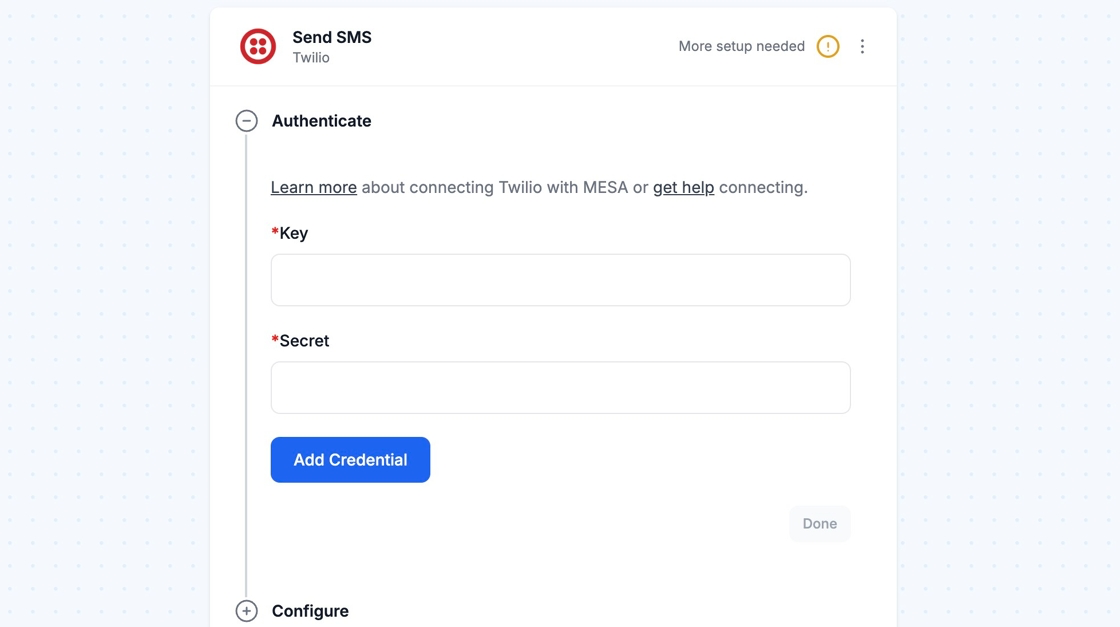Focus the Secret input field
The width and height of the screenshot is (1120, 627).
(x=560, y=388)
